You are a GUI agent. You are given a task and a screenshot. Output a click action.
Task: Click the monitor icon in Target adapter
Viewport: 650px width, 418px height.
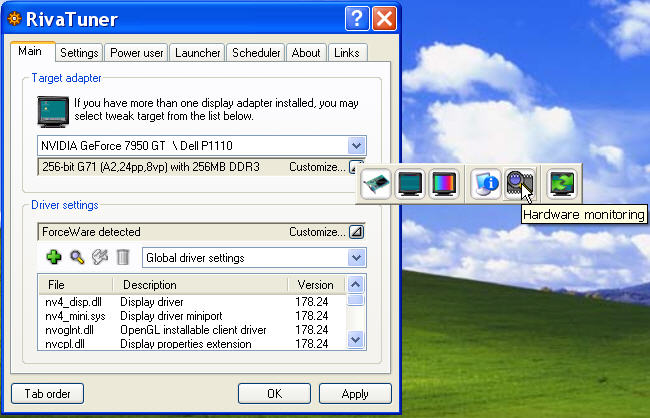53,111
